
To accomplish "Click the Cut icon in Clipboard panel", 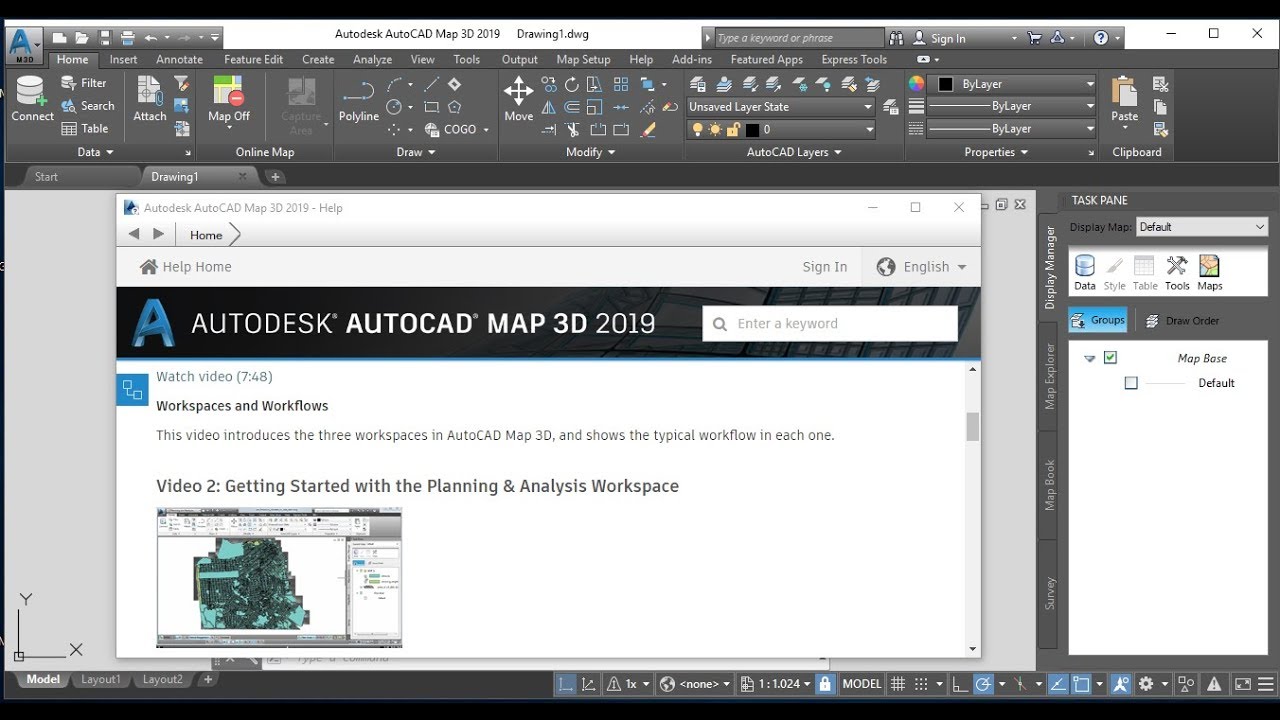I will click(1161, 84).
